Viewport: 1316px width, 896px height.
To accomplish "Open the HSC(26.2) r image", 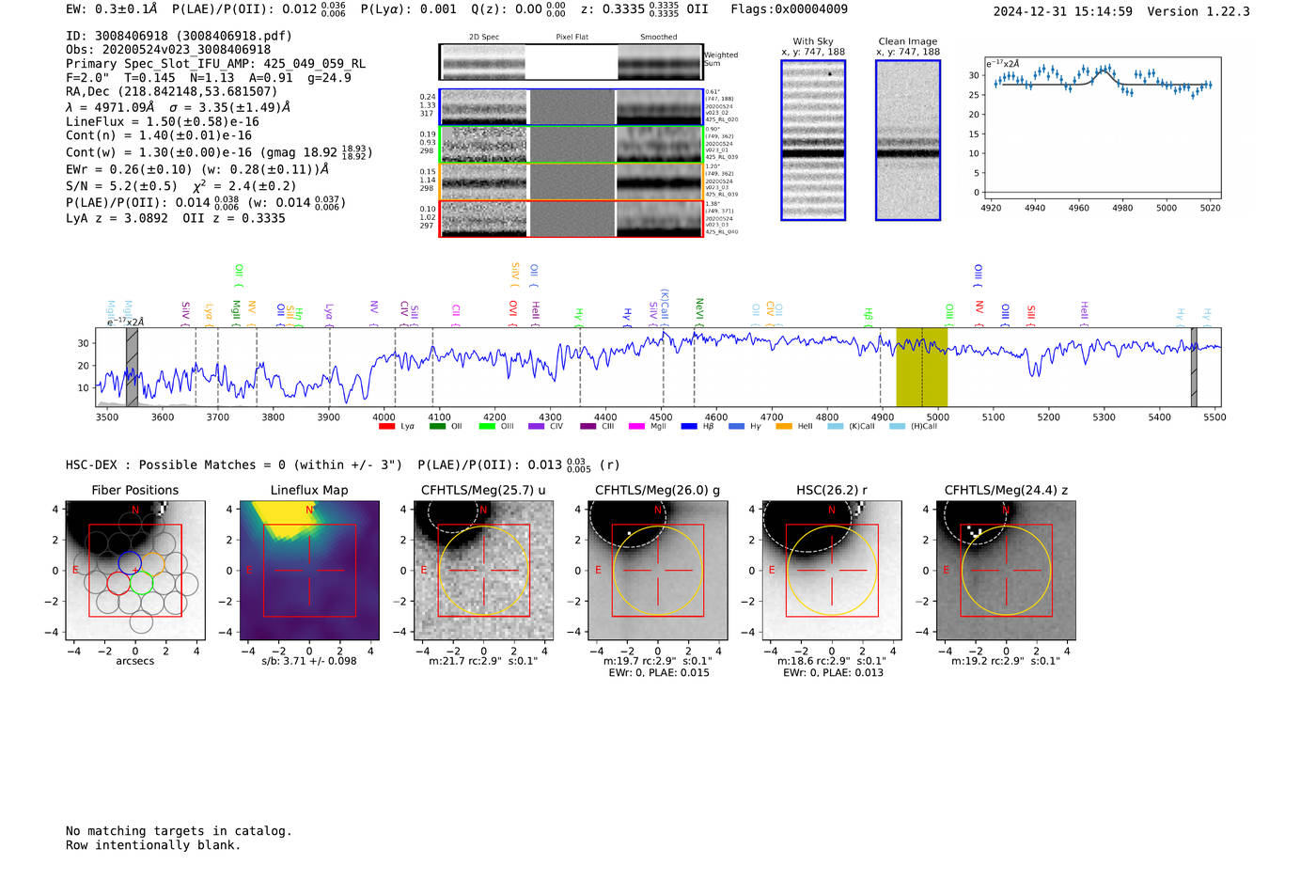I will (x=832, y=571).
